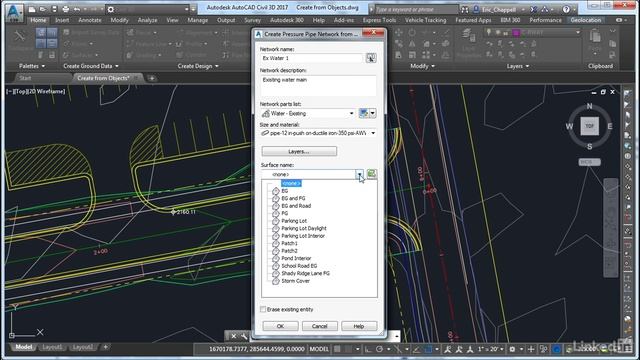Toggle Ortho mode icon in status bar
Viewport: 640px width, 360px height.
(x=368, y=349)
